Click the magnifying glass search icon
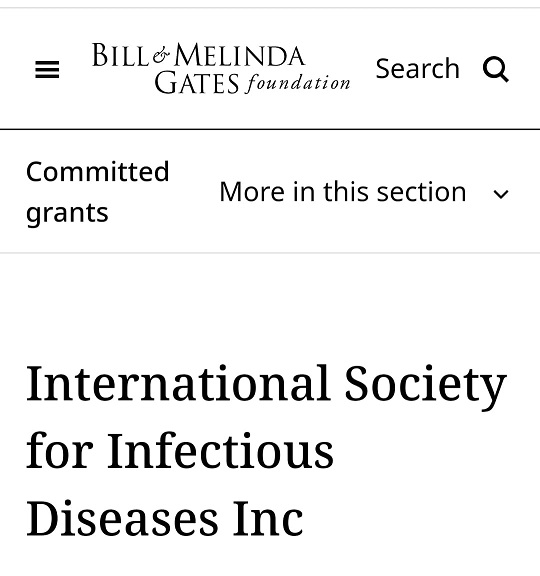This screenshot has height=576, width=540. click(x=496, y=69)
